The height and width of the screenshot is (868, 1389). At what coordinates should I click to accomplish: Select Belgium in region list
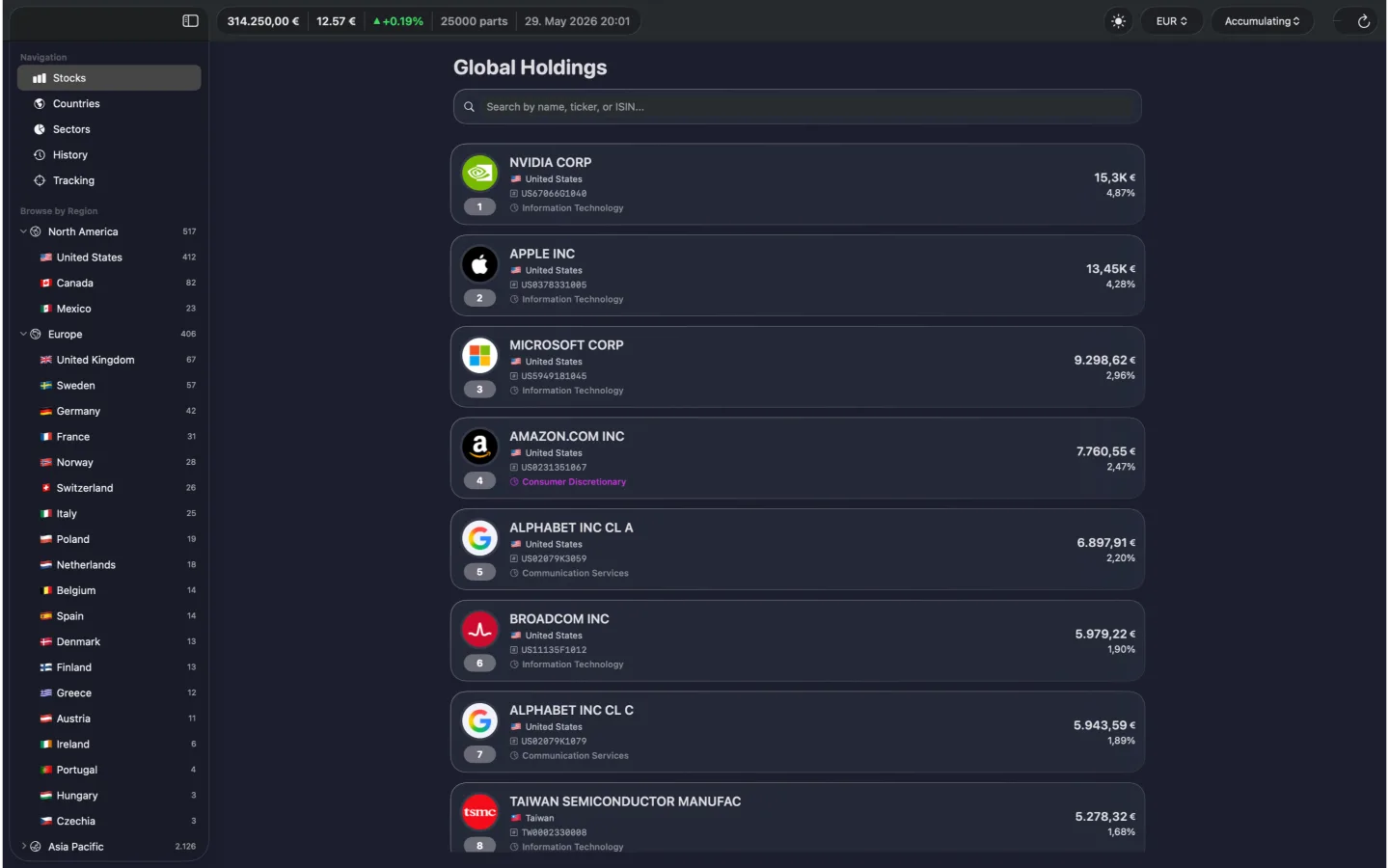pyautogui.click(x=109, y=590)
